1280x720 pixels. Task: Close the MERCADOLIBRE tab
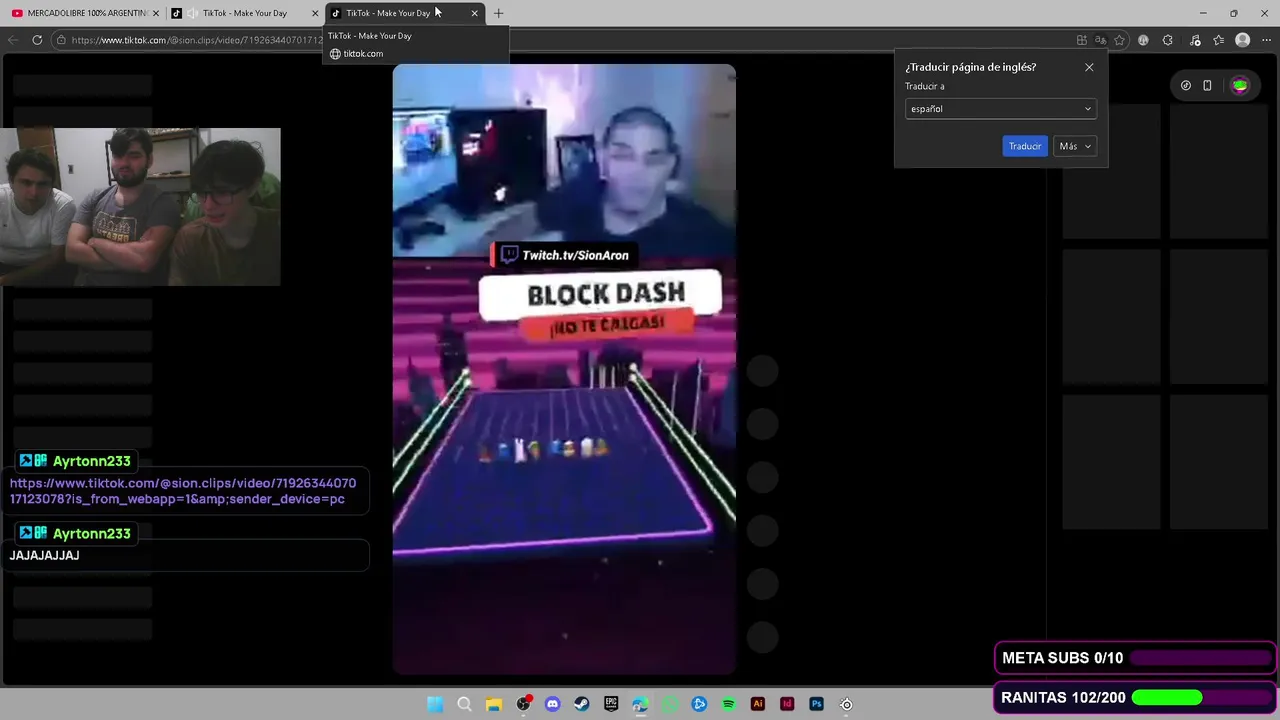(156, 13)
